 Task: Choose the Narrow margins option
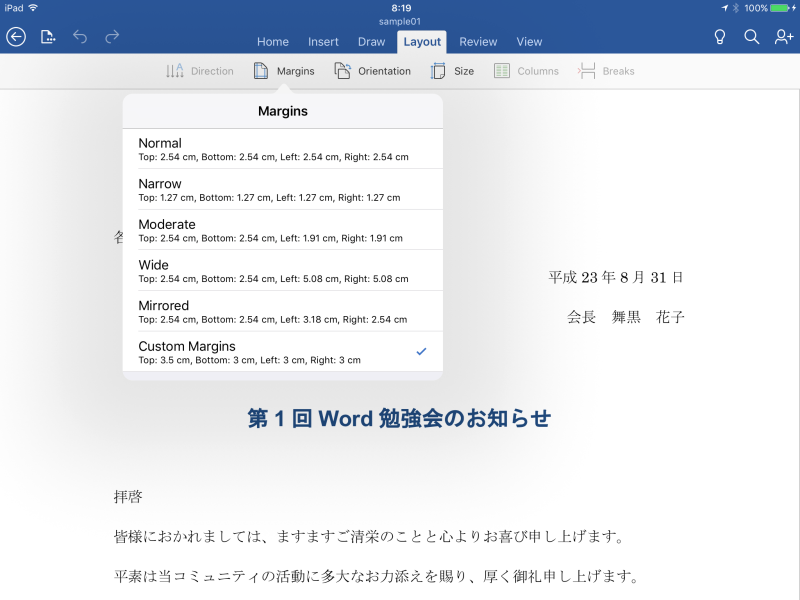pos(283,189)
